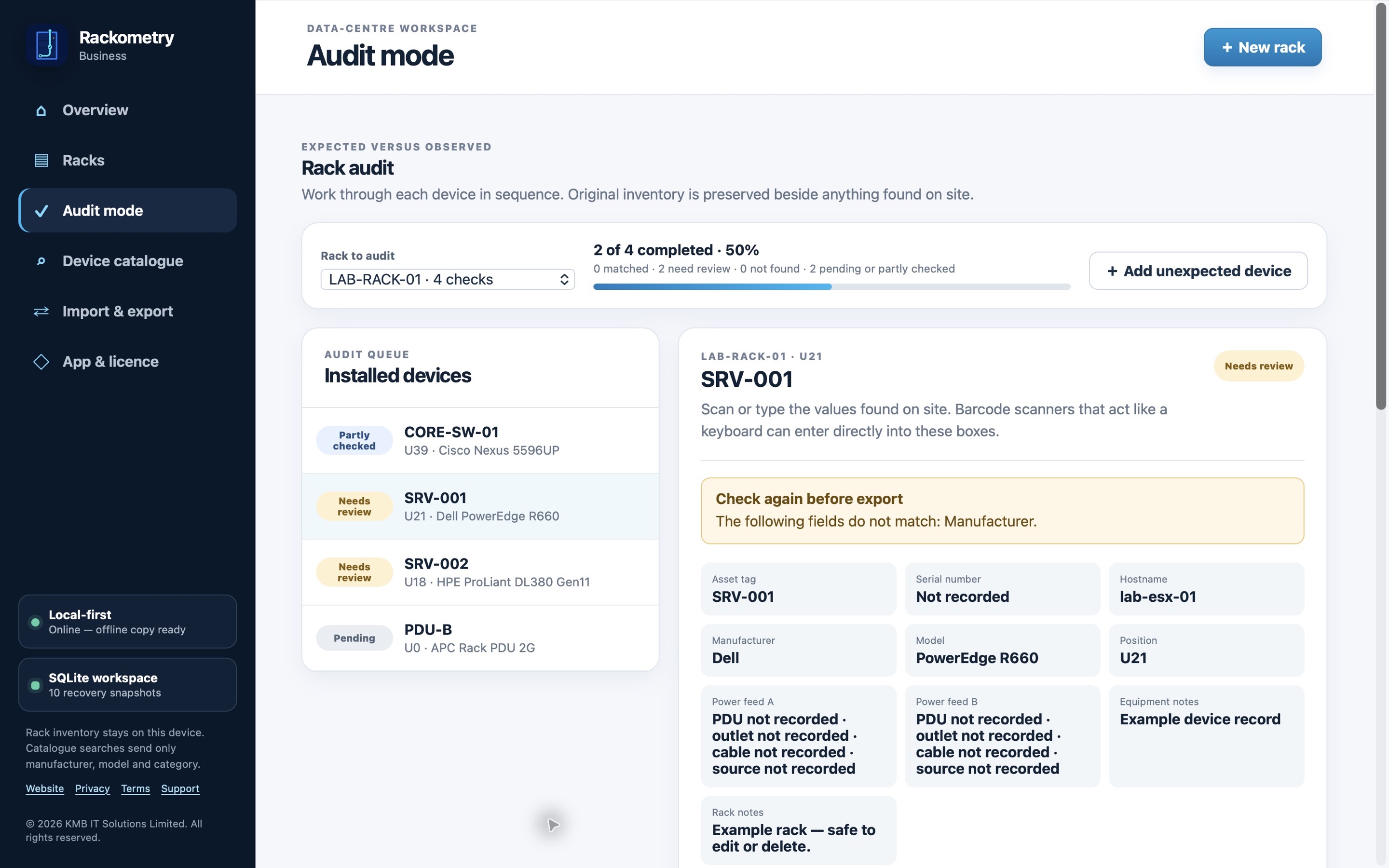Screen dimensions: 1389x868
Task: Open the Terms link
Action: click(x=135, y=788)
